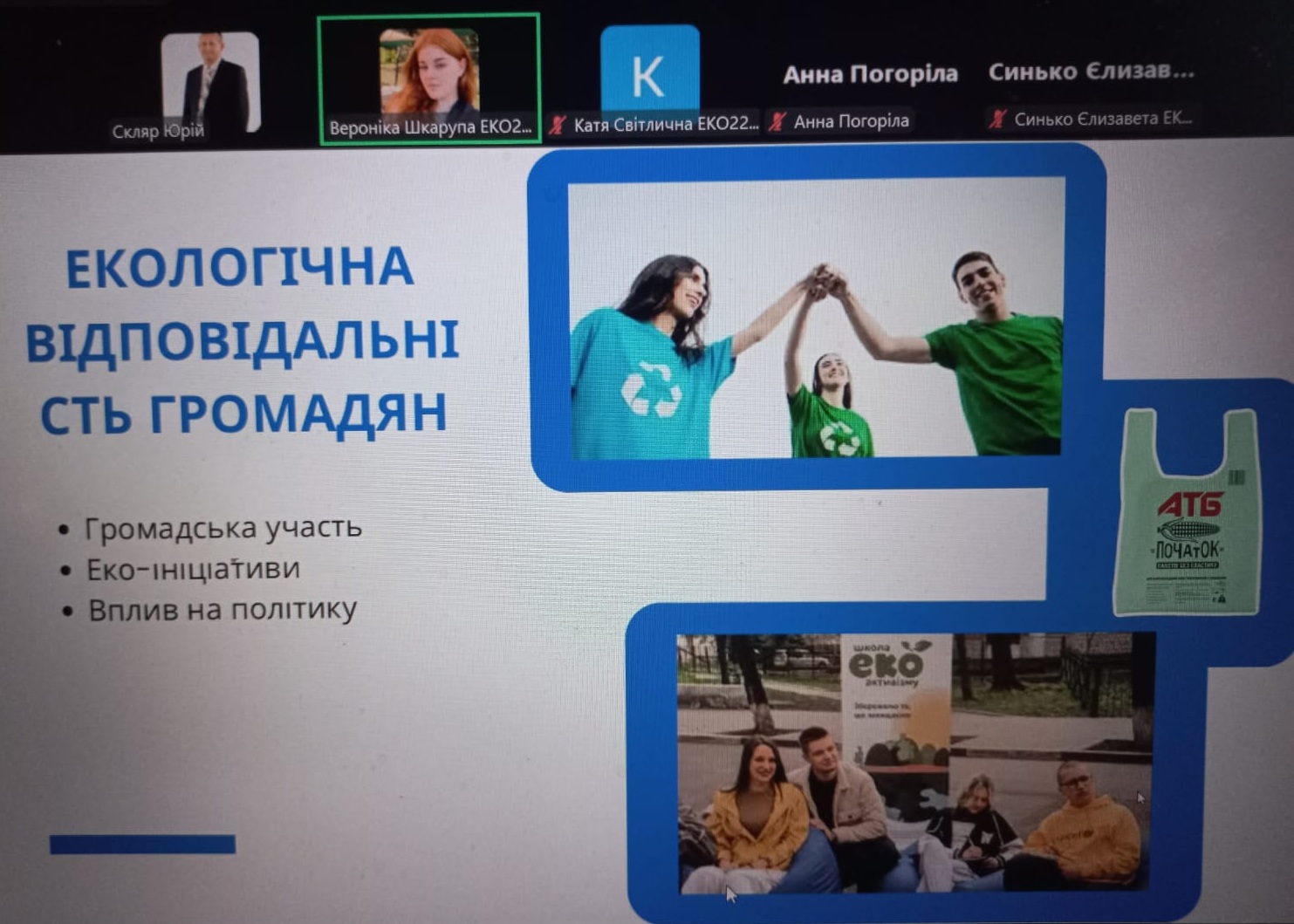Viewport: 1294px width, 924px height.
Task: Click the green ATБ Початок bag image
Action: [x=1189, y=513]
